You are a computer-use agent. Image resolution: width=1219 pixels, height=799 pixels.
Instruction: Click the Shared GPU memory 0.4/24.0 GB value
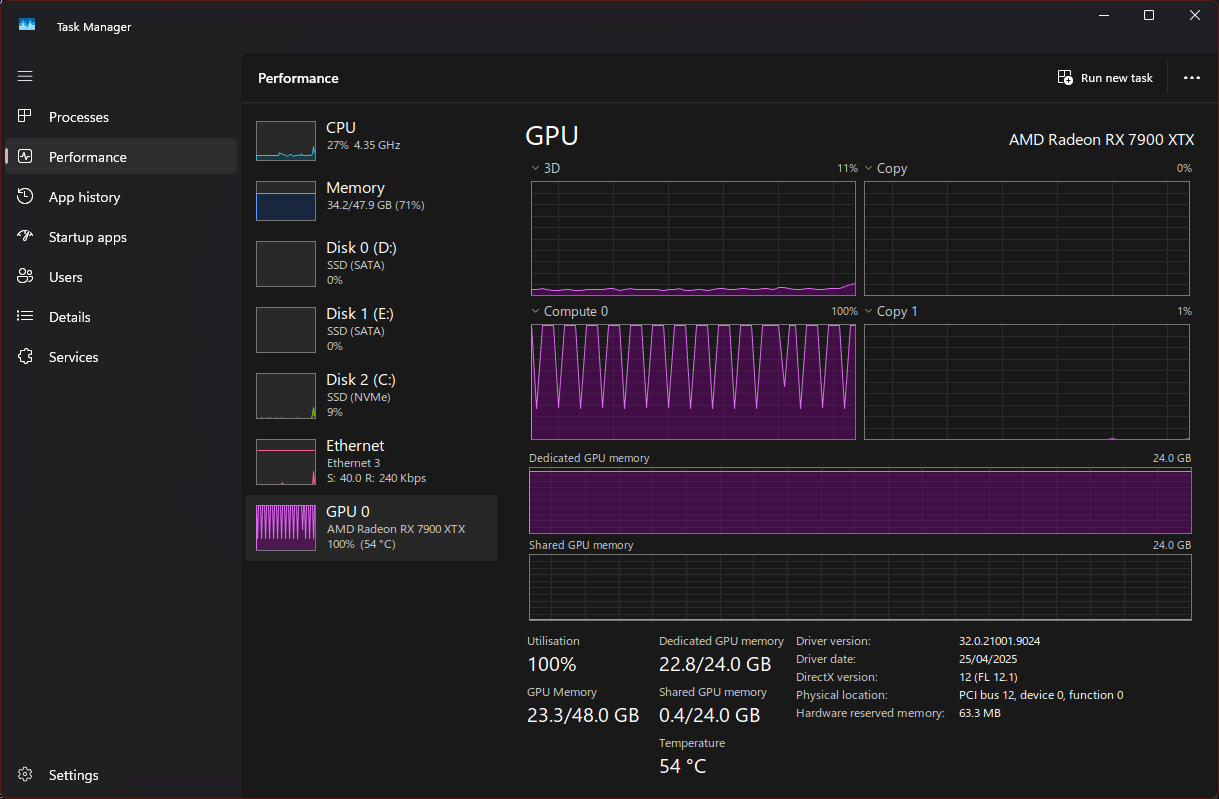coord(710,715)
